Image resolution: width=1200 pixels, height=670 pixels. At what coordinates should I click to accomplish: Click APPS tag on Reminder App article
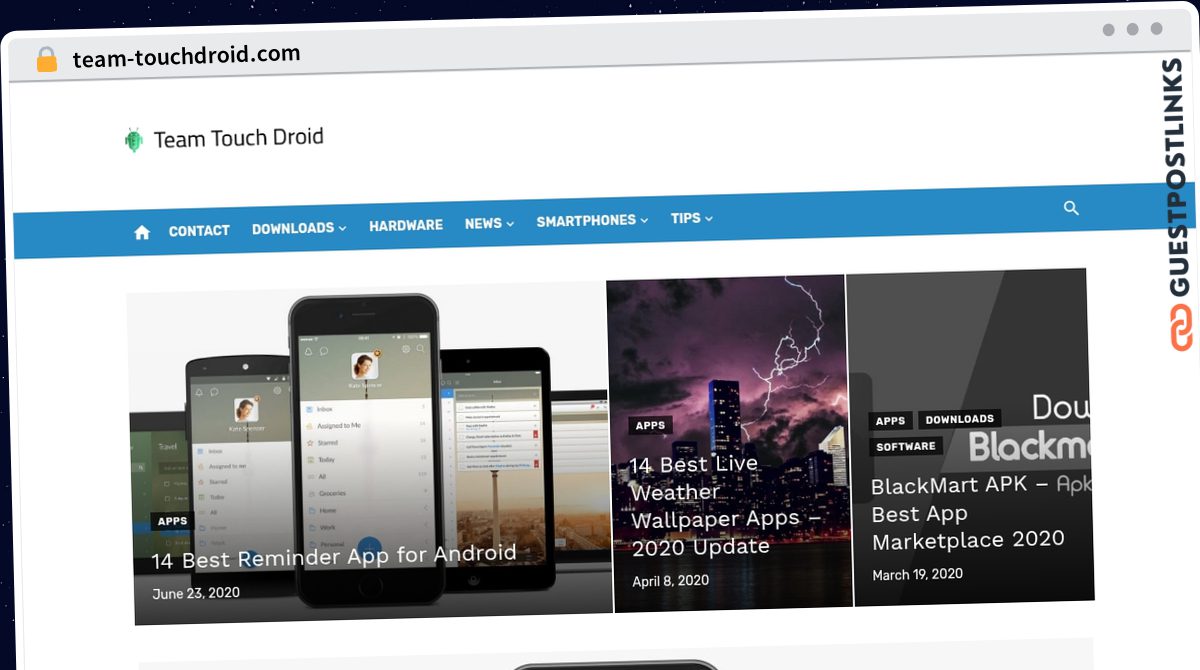point(172,521)
